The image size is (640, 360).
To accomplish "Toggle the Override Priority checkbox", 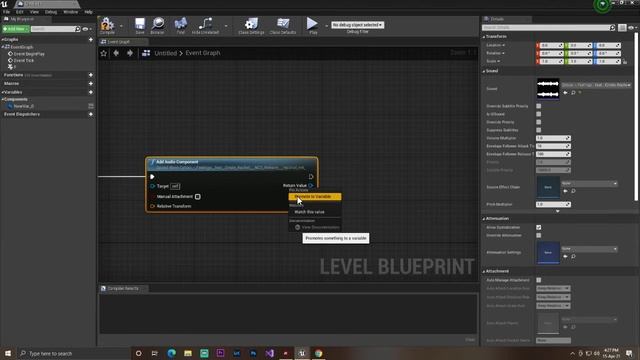I will point(539,122).
